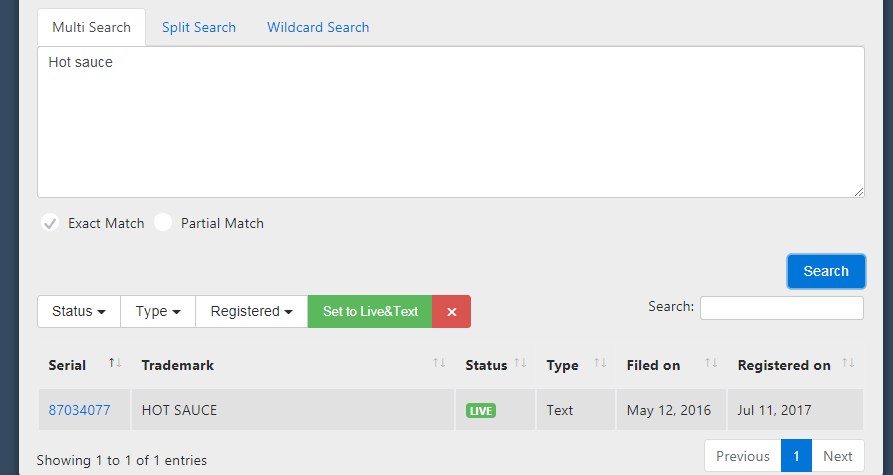This screenshot has height=475, width=893.
Task: Click the May 12, 2016 filed date
Action: tap(669, 410)
